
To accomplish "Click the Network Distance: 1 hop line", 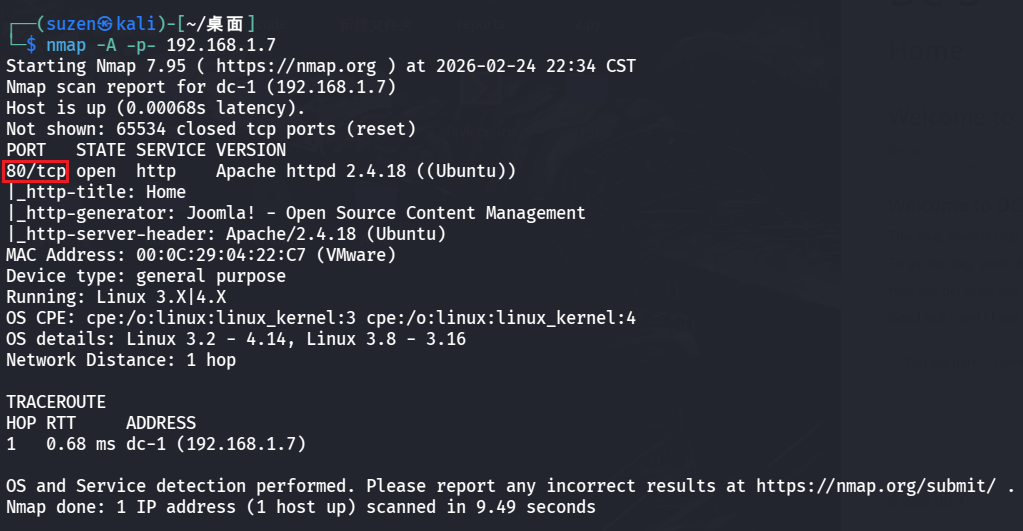I will click(x=121, y=360).
